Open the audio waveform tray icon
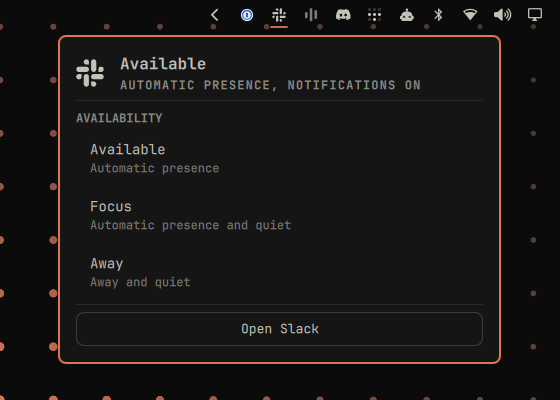The height and width of the screenshot is (400, 560). 311,15
